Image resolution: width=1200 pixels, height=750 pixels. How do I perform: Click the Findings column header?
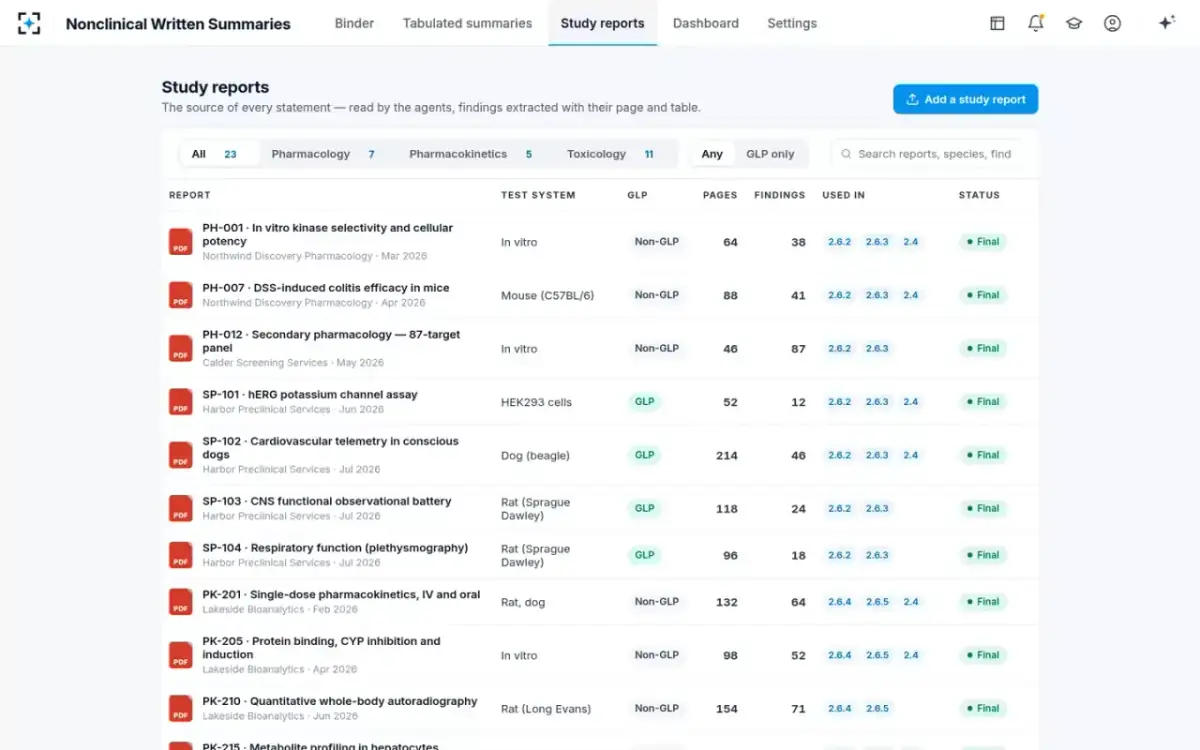pyautogui.click(x=779, y=195)
